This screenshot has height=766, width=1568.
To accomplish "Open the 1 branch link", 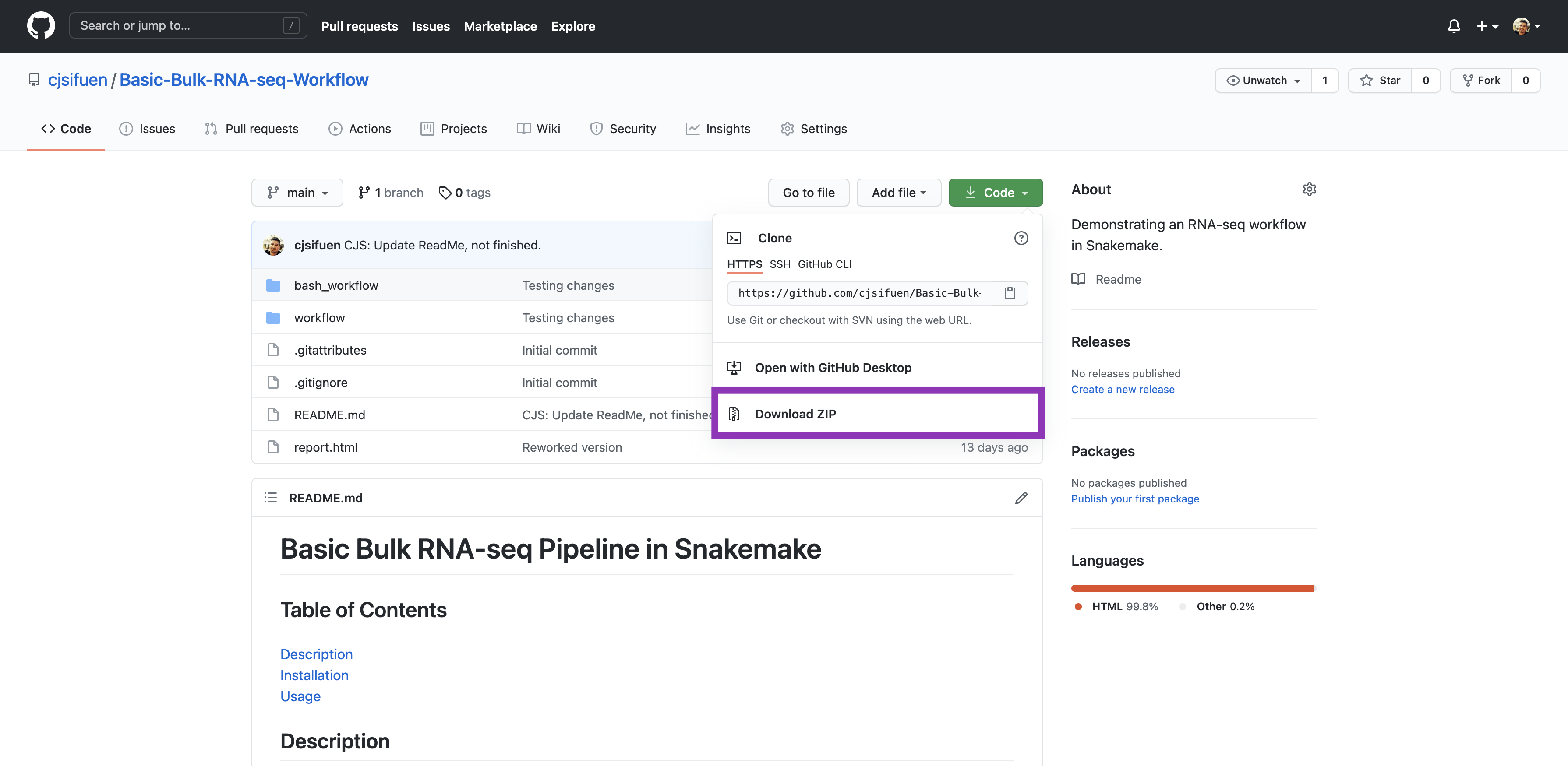I will click(390, 192).
